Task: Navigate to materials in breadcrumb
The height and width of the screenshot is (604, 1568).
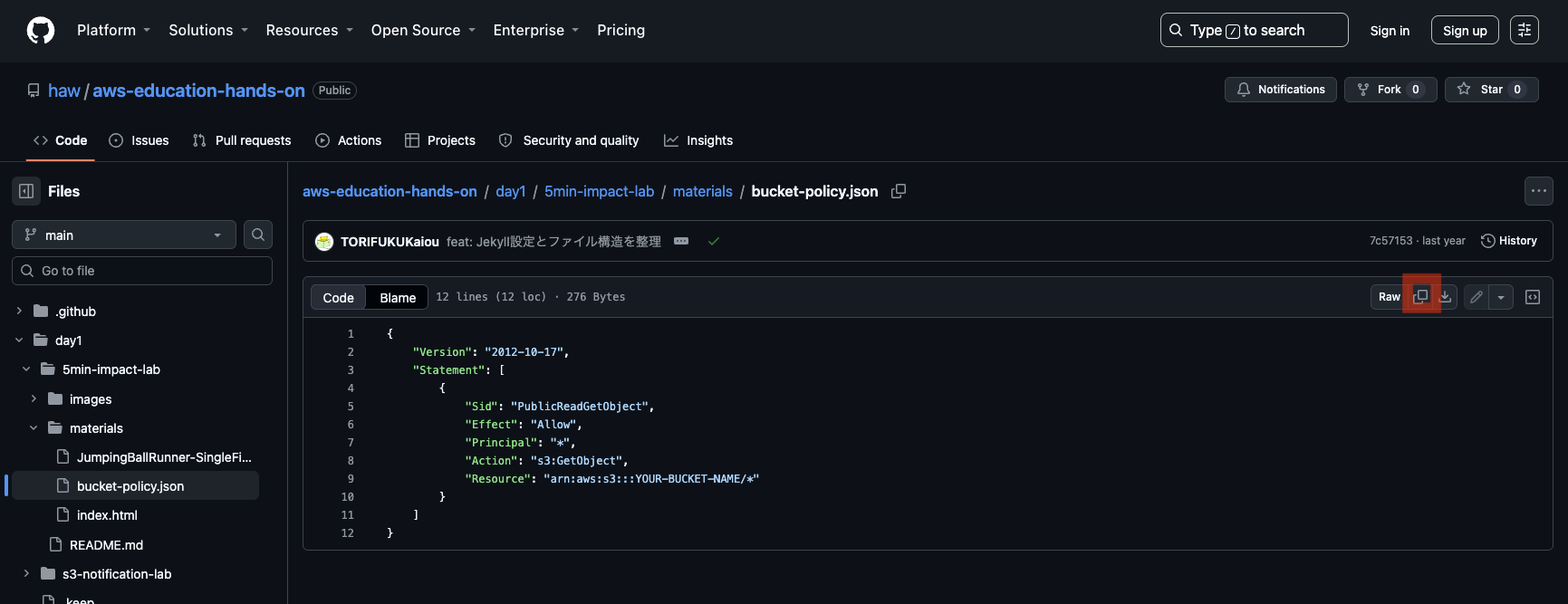Action: tap(703, 191)
